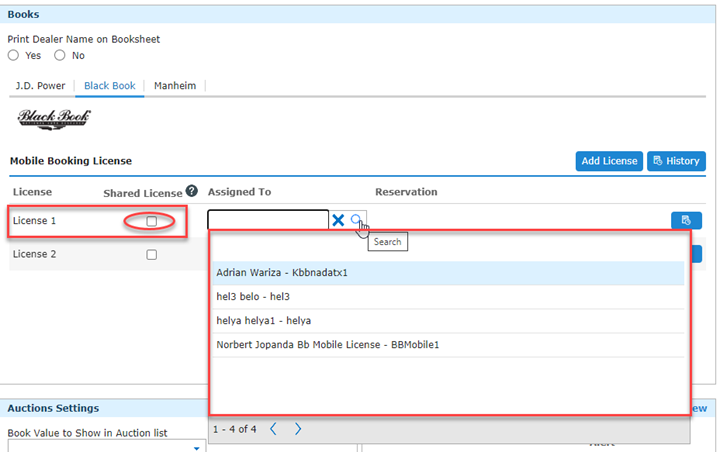This screenshot has height=452, width=720.
Task: Select Norbert Jopanda Bb Mobile License entry
Action: click(448, 345)
